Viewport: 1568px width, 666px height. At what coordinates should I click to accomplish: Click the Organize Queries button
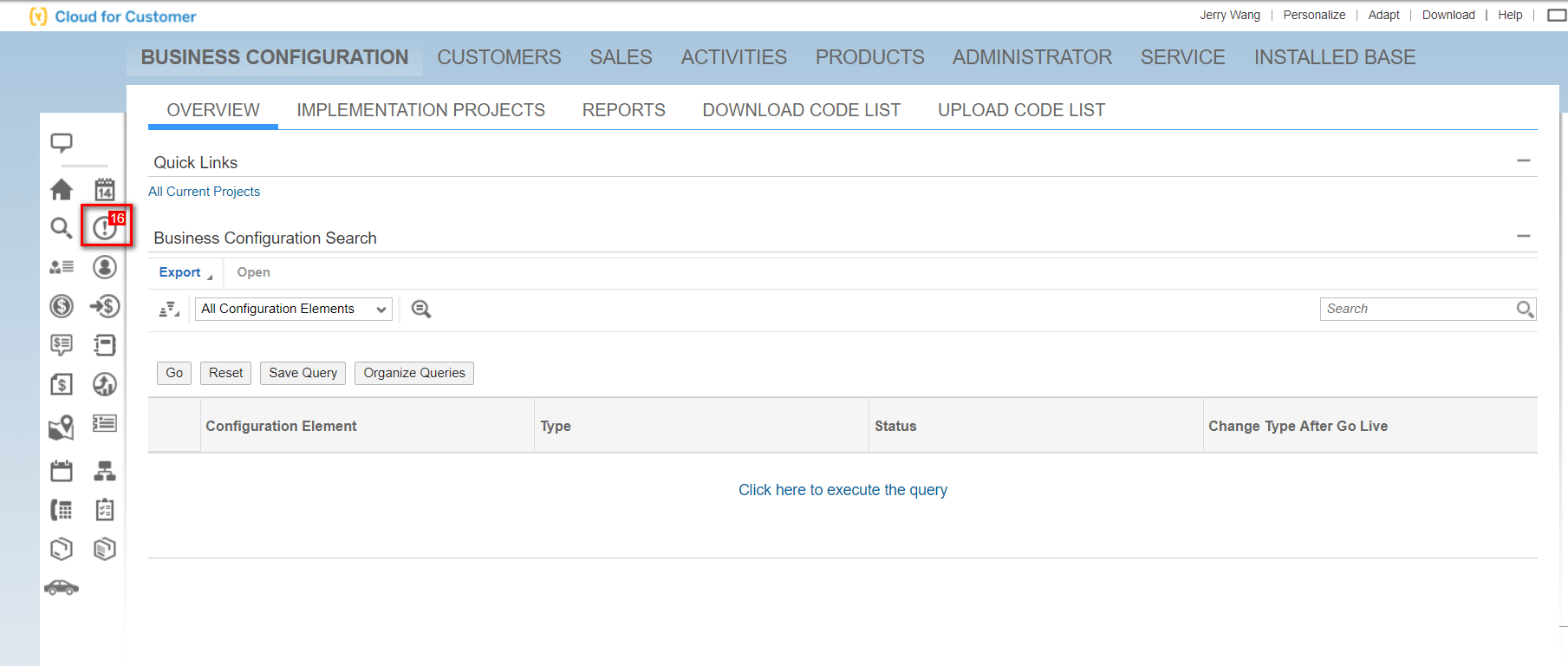(414, 373)
